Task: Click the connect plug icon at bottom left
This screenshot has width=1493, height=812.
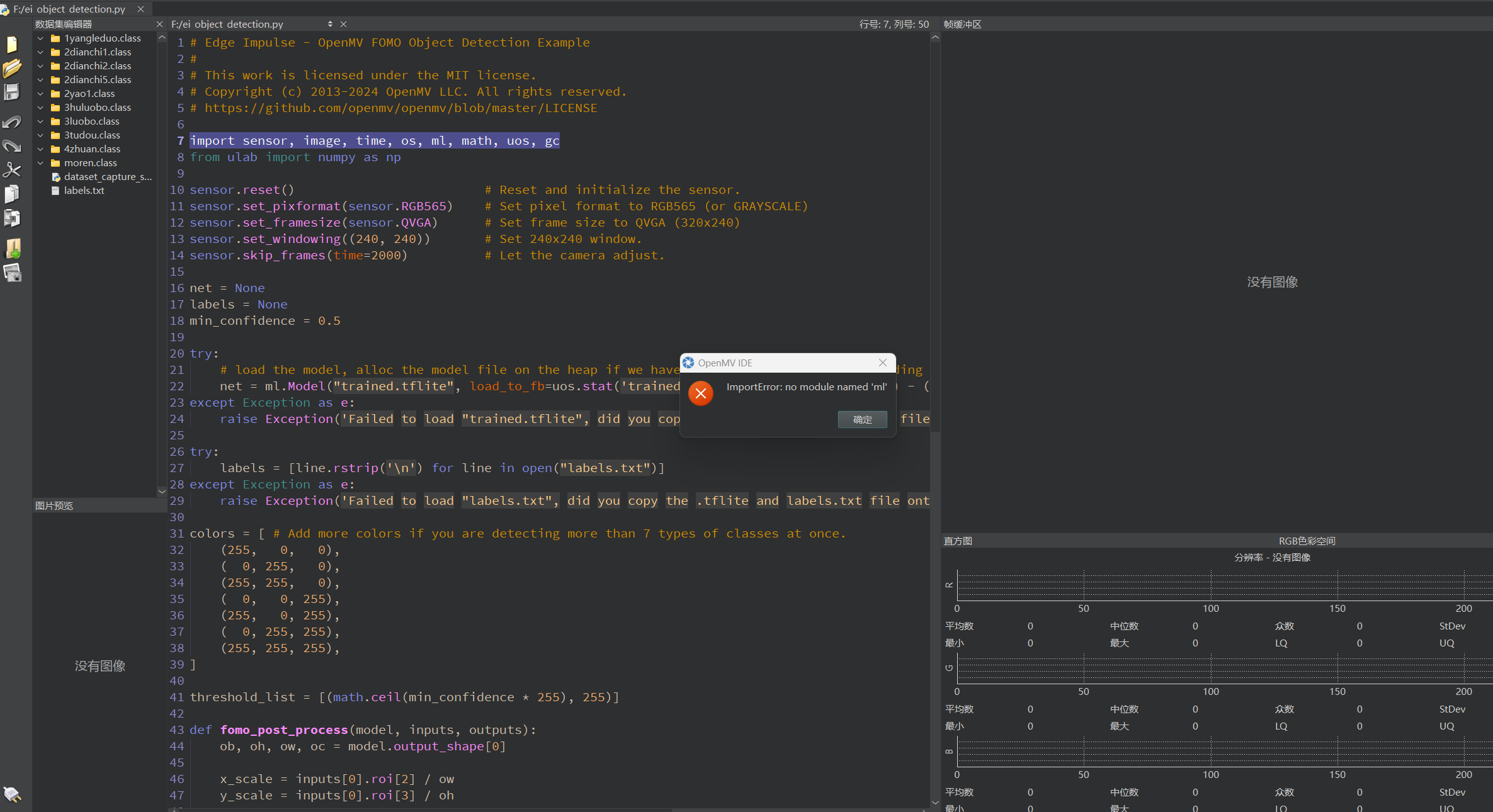Action: [x=12, y=794]
